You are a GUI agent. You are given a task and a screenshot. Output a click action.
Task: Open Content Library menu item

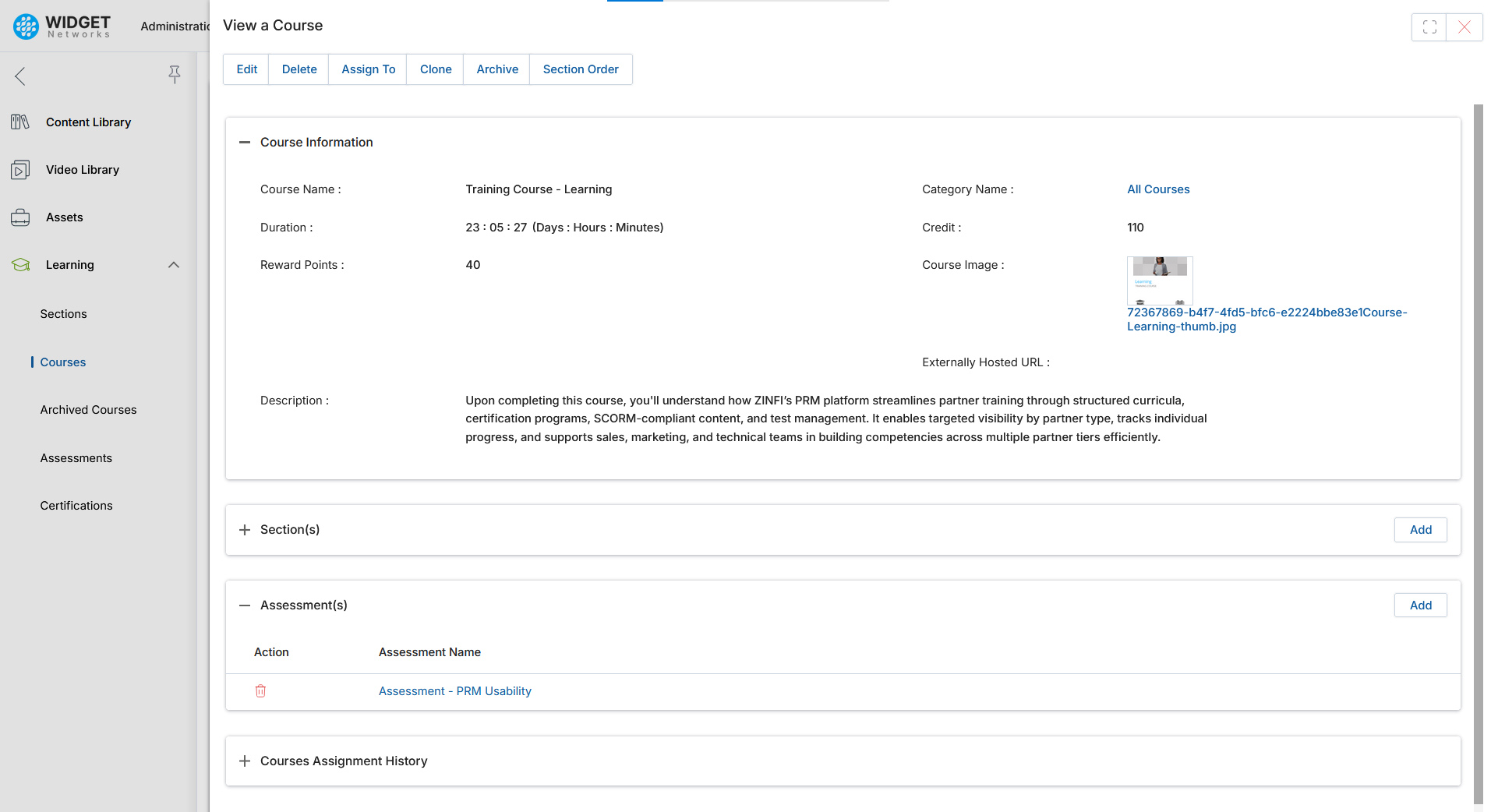click(88, 122)
